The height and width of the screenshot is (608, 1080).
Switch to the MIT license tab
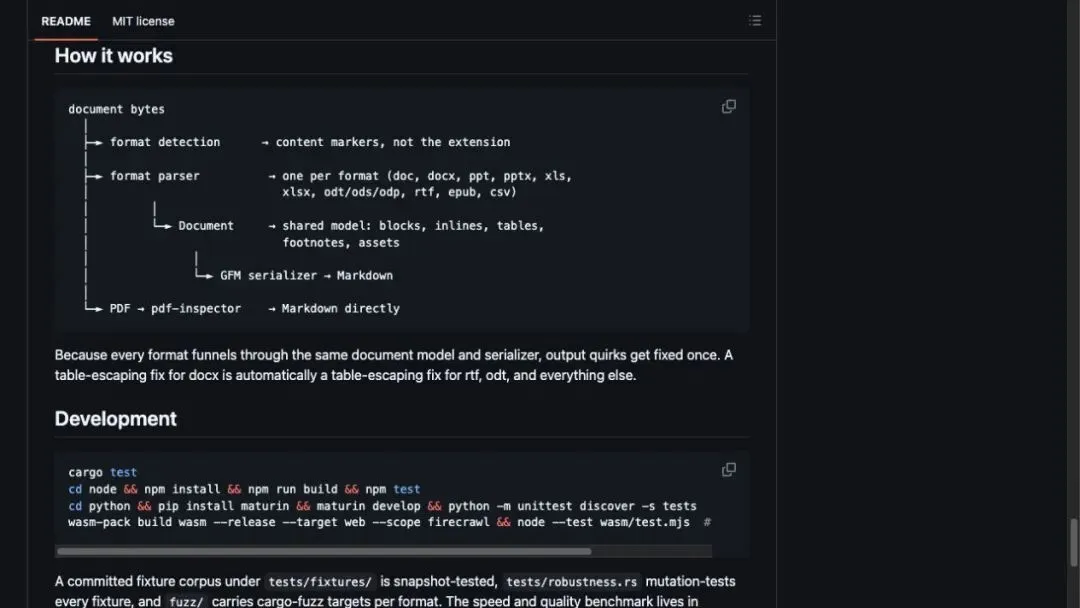(x=143, y=21)
